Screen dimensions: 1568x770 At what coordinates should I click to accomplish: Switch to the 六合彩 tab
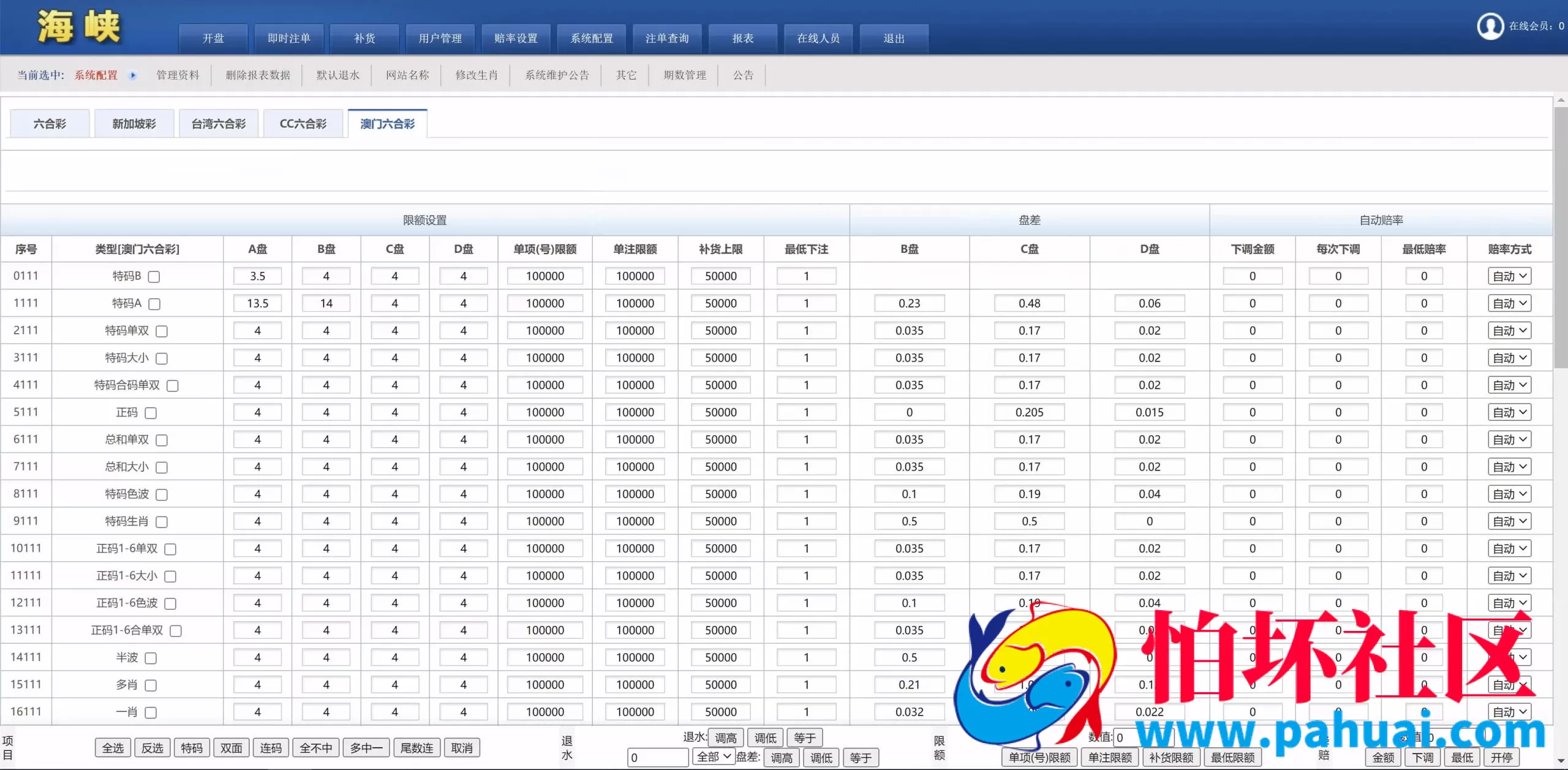(50, 123)
